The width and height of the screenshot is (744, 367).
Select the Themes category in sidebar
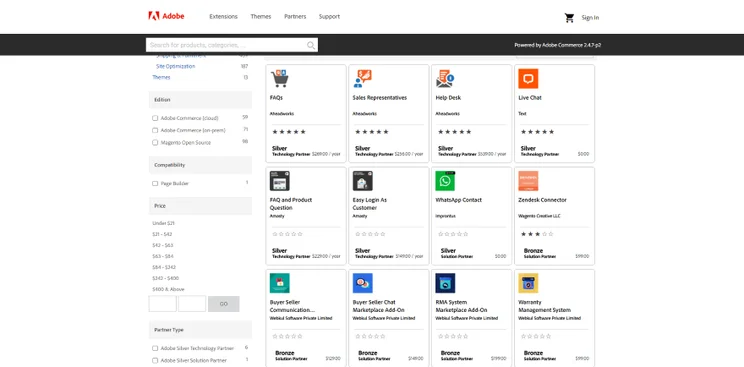[x=161, y=77]
